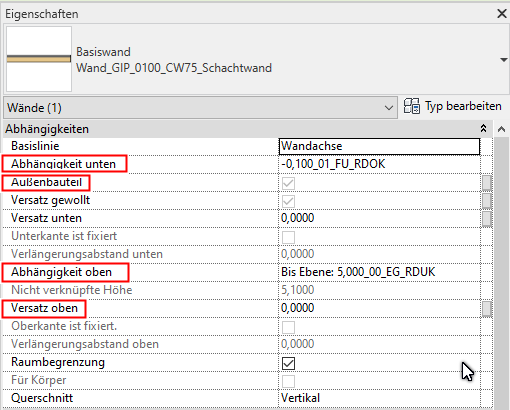Click the Typ bearbeiten icon
Image resolution: width=510 pixels, height=410 pixels.
pyautogui.click(x=412, y=106)
